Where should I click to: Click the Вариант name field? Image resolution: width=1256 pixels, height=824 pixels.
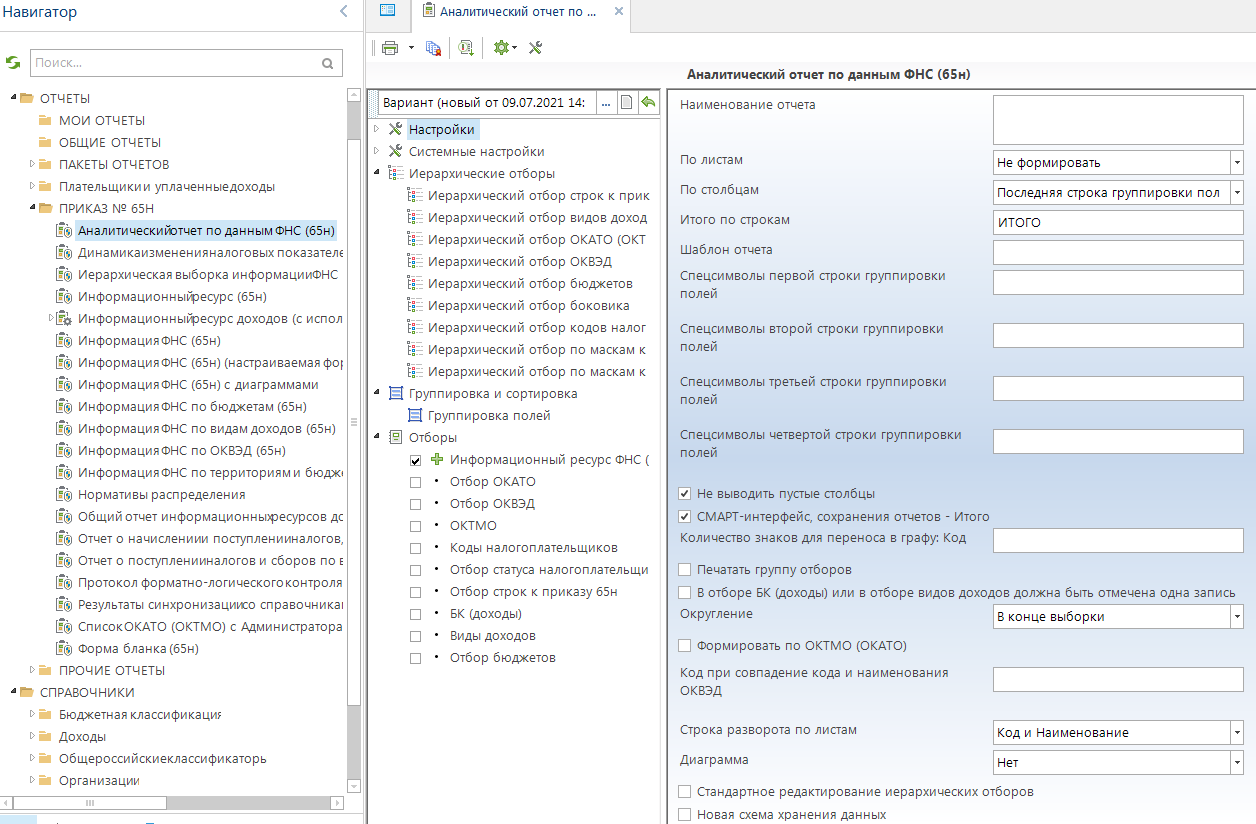click(488, 102)
